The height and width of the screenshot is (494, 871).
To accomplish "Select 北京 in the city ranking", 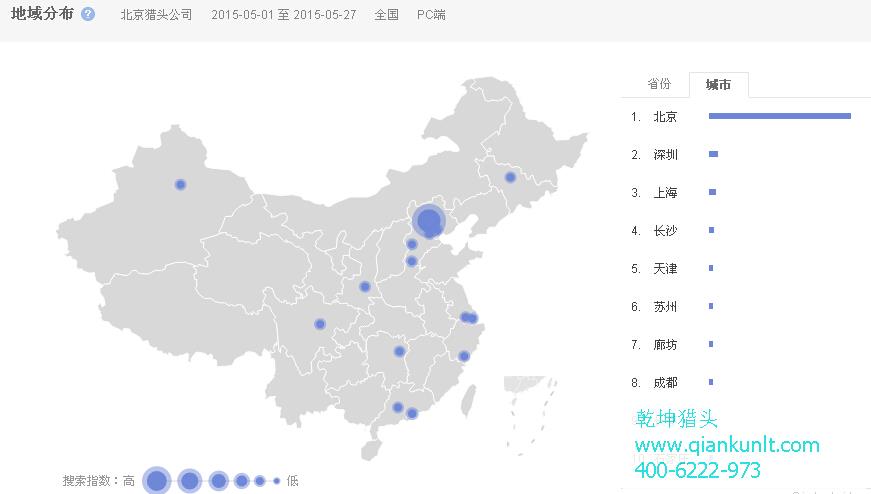I will pyautogui.click(x=665, y=117).
